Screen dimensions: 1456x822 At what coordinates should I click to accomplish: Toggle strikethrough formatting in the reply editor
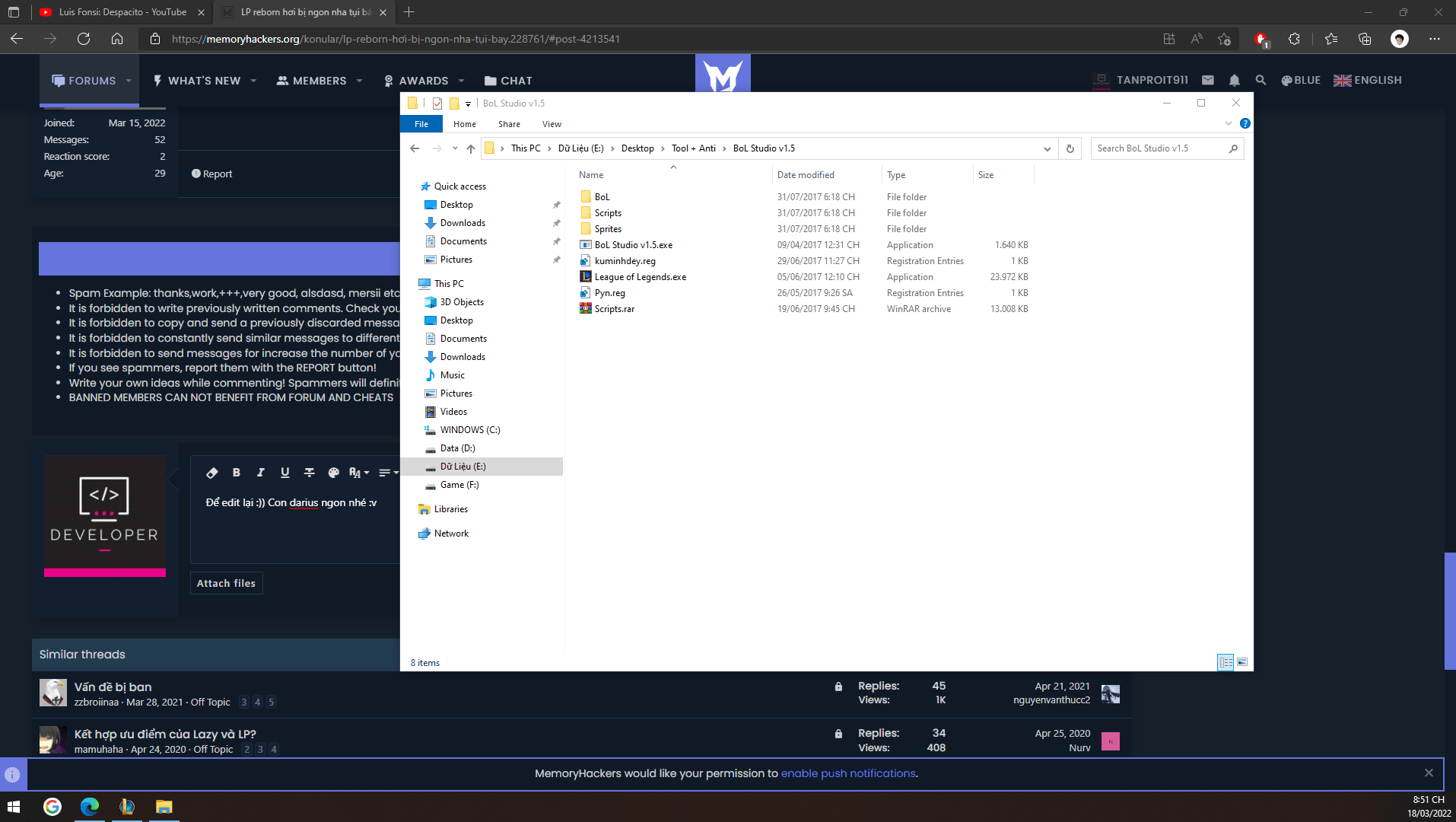coord(310,473)
